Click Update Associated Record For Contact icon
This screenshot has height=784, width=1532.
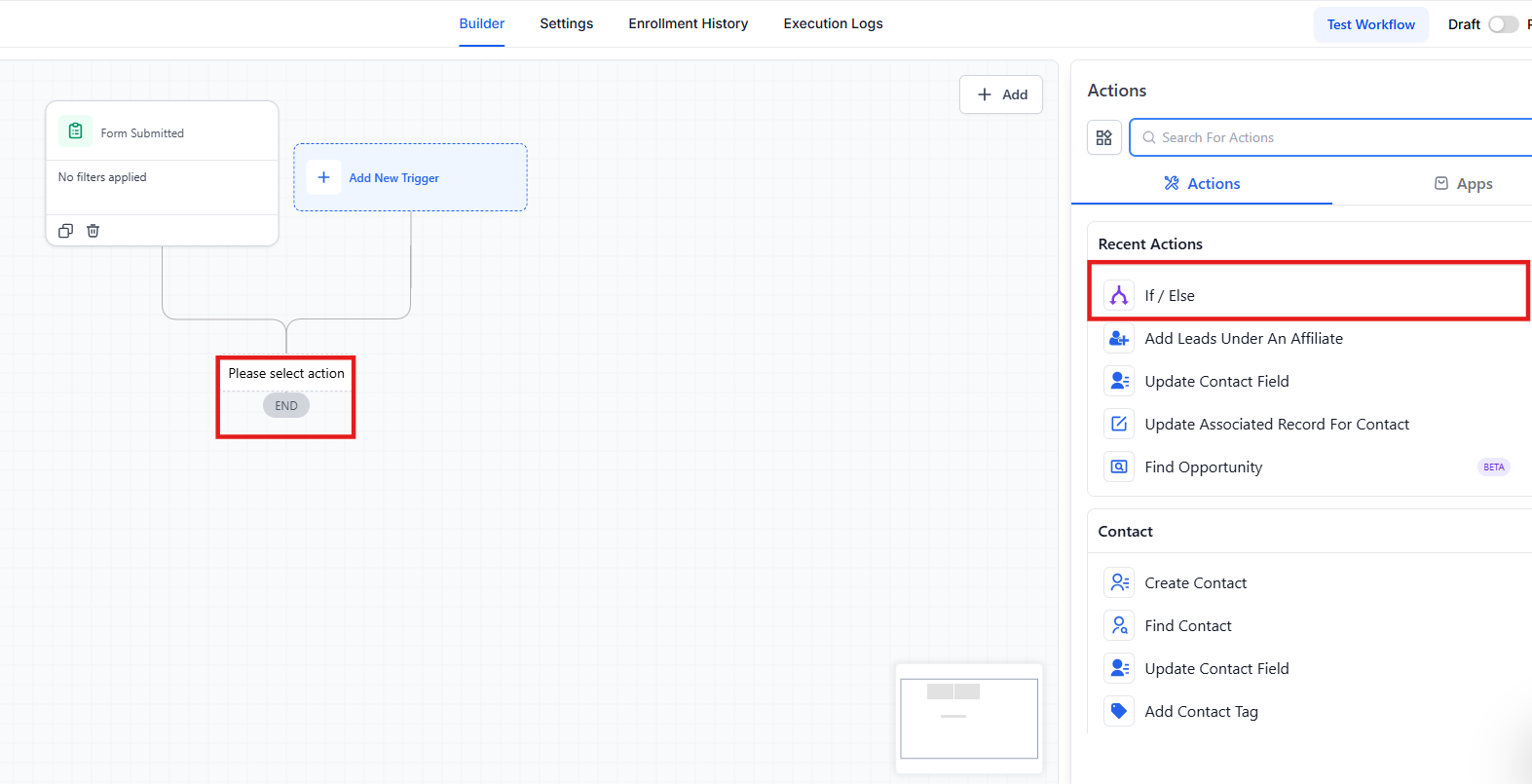tap(1119, 425)
